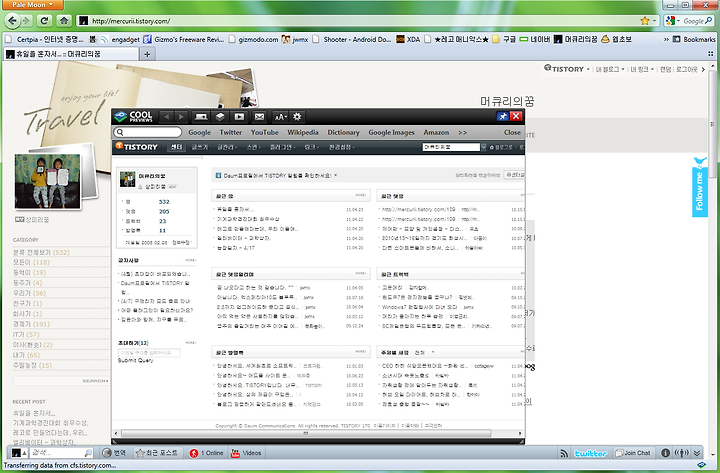Add page to CoolPreviews stack
720x473 pixels.
pyautogui.click(x=220, y=117)
